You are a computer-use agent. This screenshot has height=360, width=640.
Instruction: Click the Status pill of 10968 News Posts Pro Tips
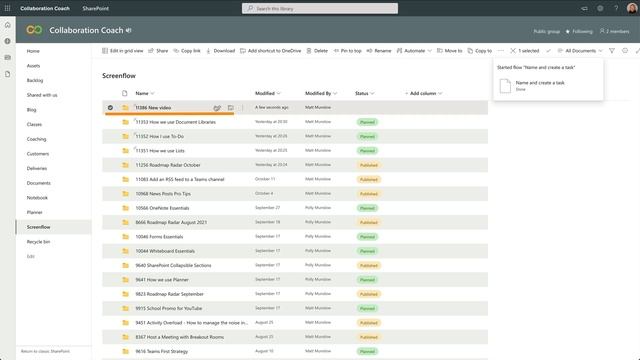[369, 194]
